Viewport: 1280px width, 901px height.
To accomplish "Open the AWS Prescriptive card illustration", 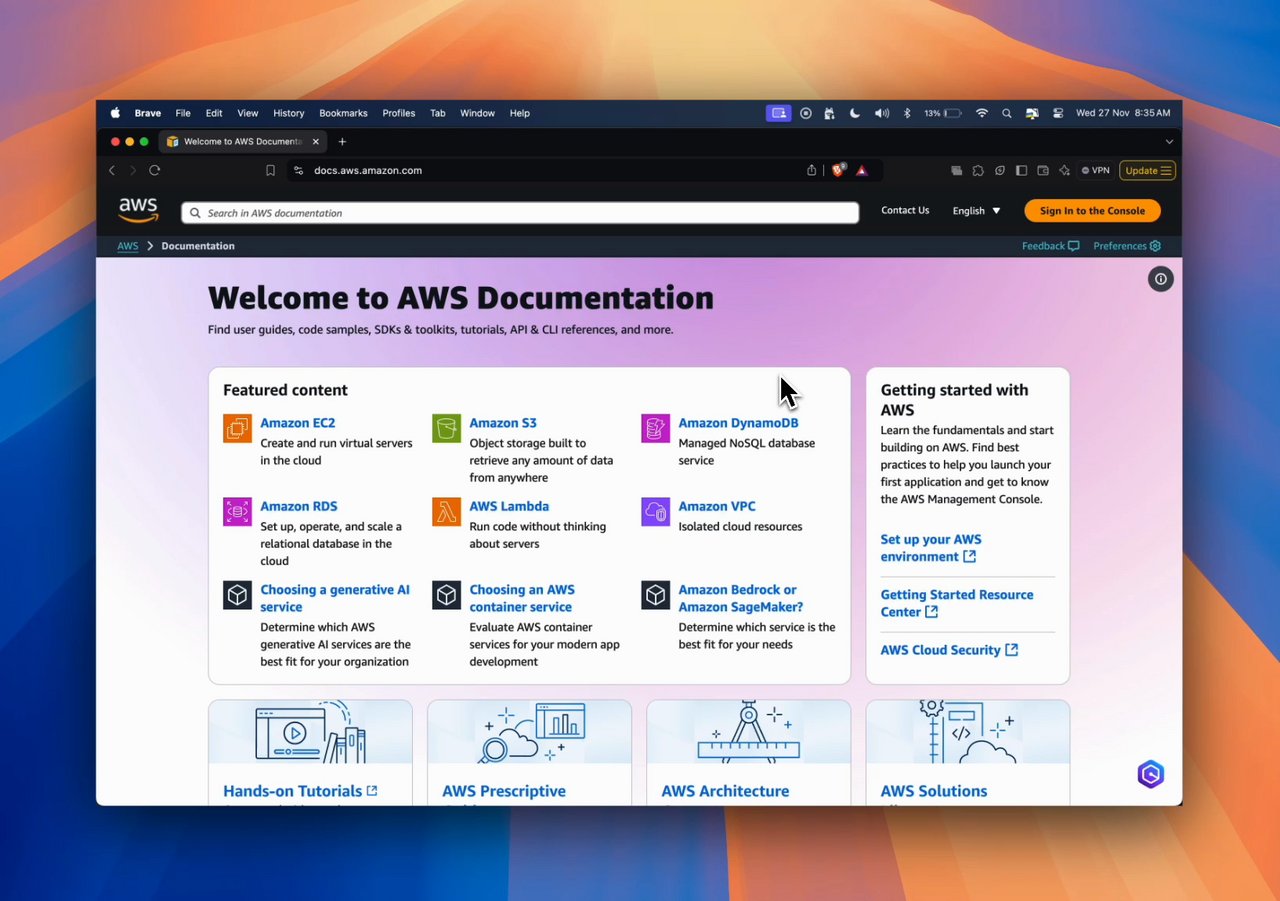I will click(x=529, y=732).
